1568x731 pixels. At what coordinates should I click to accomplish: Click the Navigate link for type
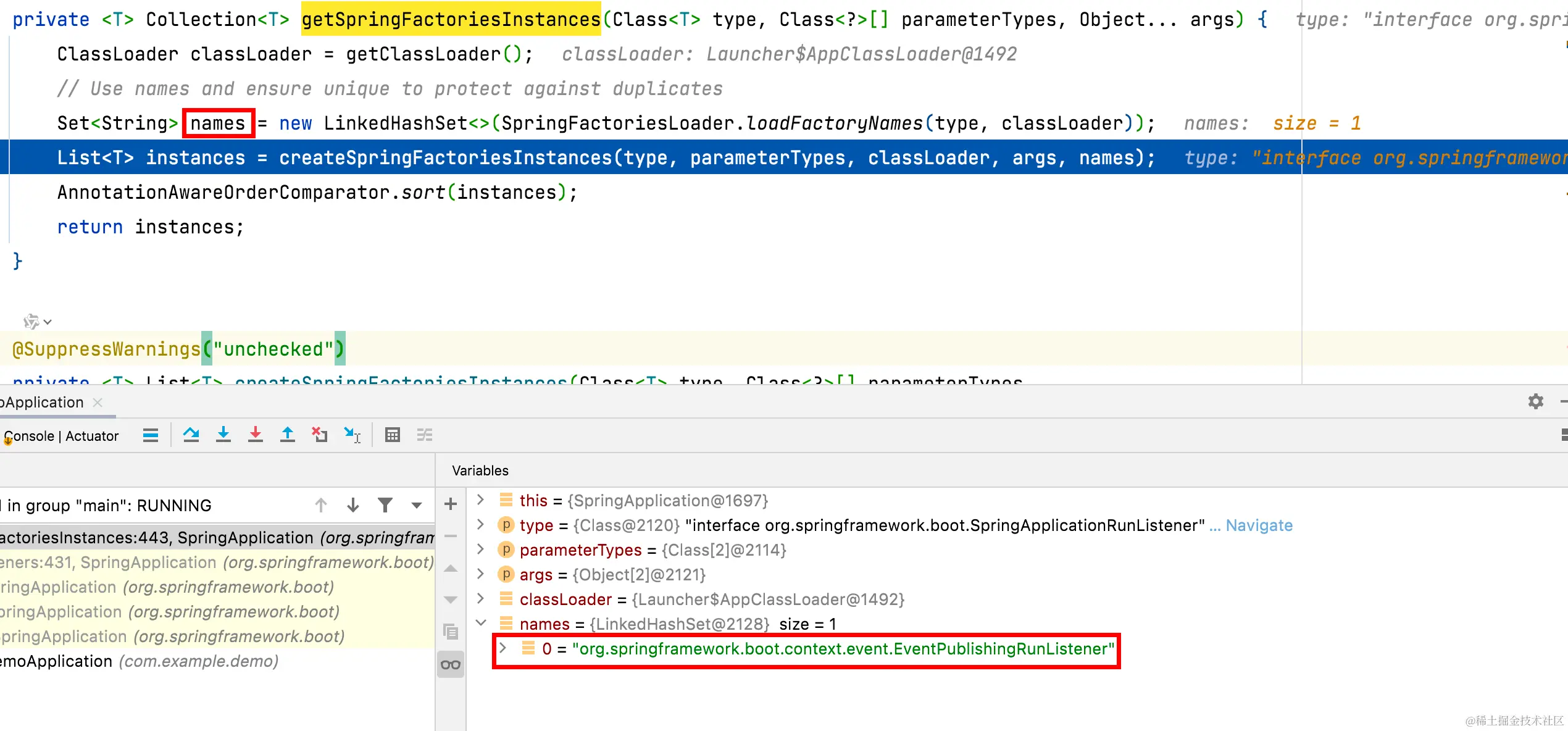tap(1259, 525)
